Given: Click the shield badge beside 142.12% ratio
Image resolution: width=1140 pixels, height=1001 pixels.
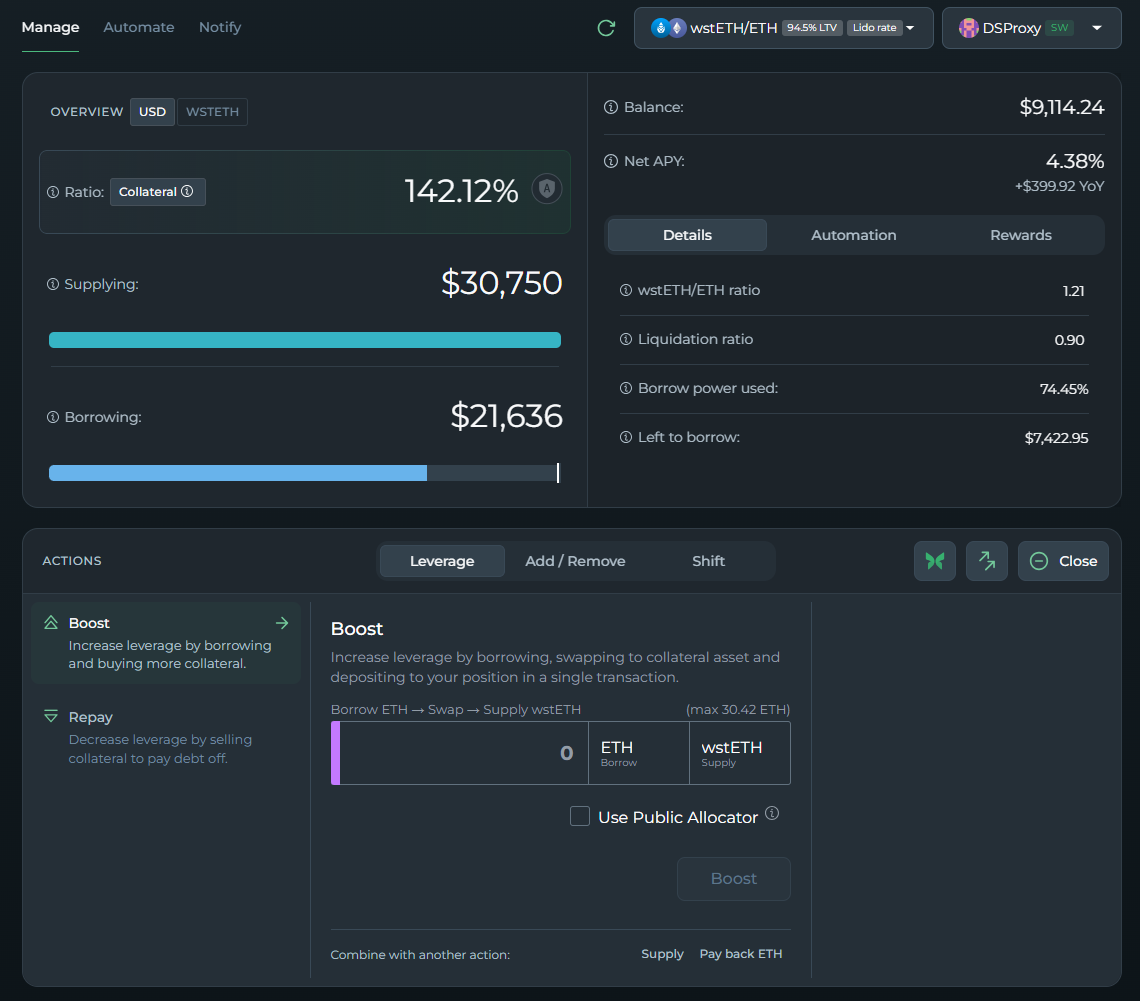Looking at the screenshot, I should (x=546, y=189).
